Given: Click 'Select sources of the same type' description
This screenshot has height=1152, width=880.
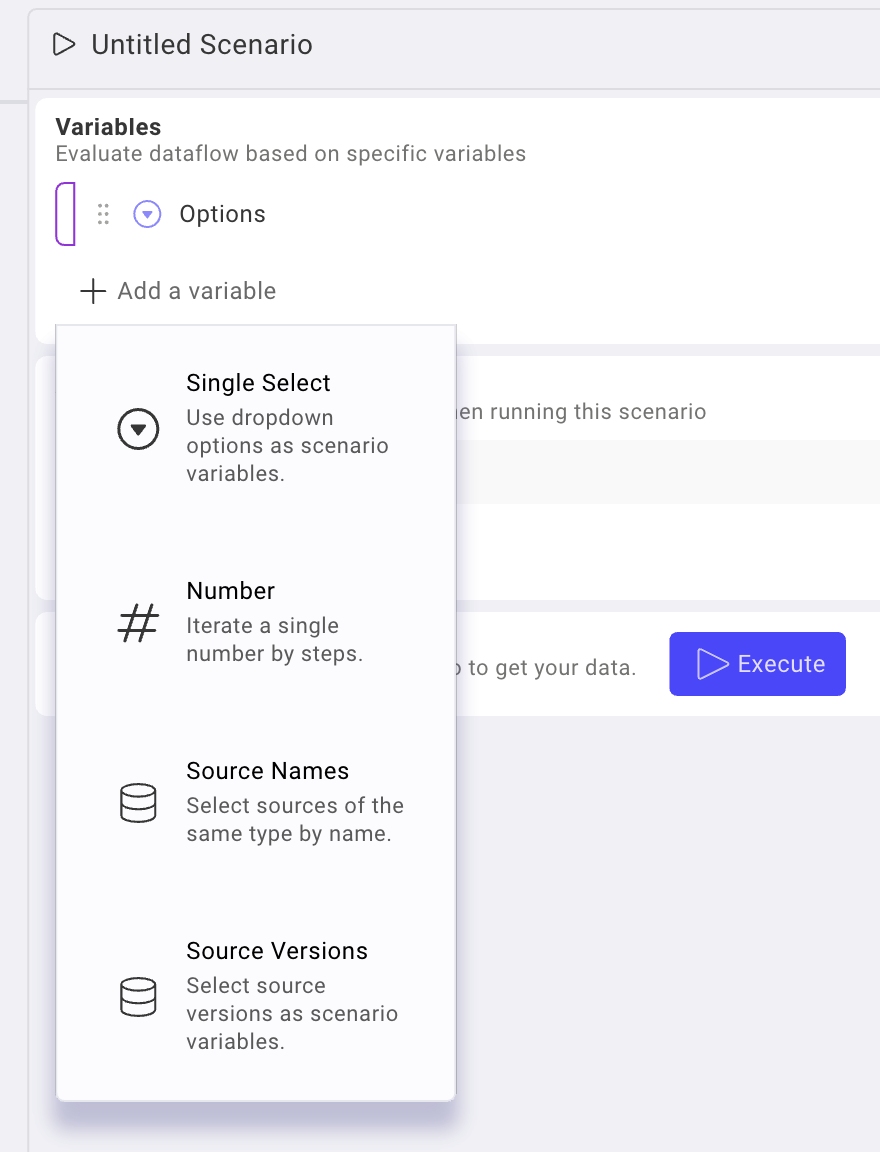Looking at the screenshot, I should coord(295,819).
